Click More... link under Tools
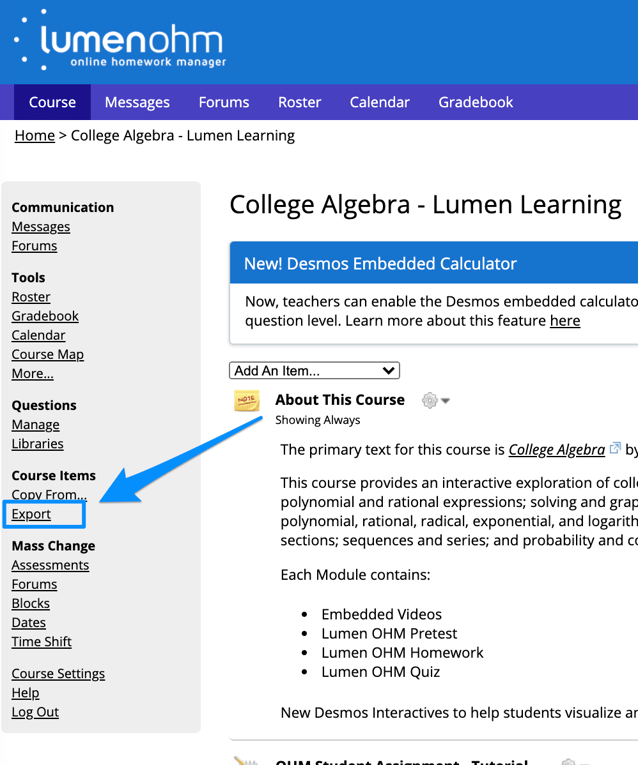The height and width of the screenshot is (765, 638). 32,373
